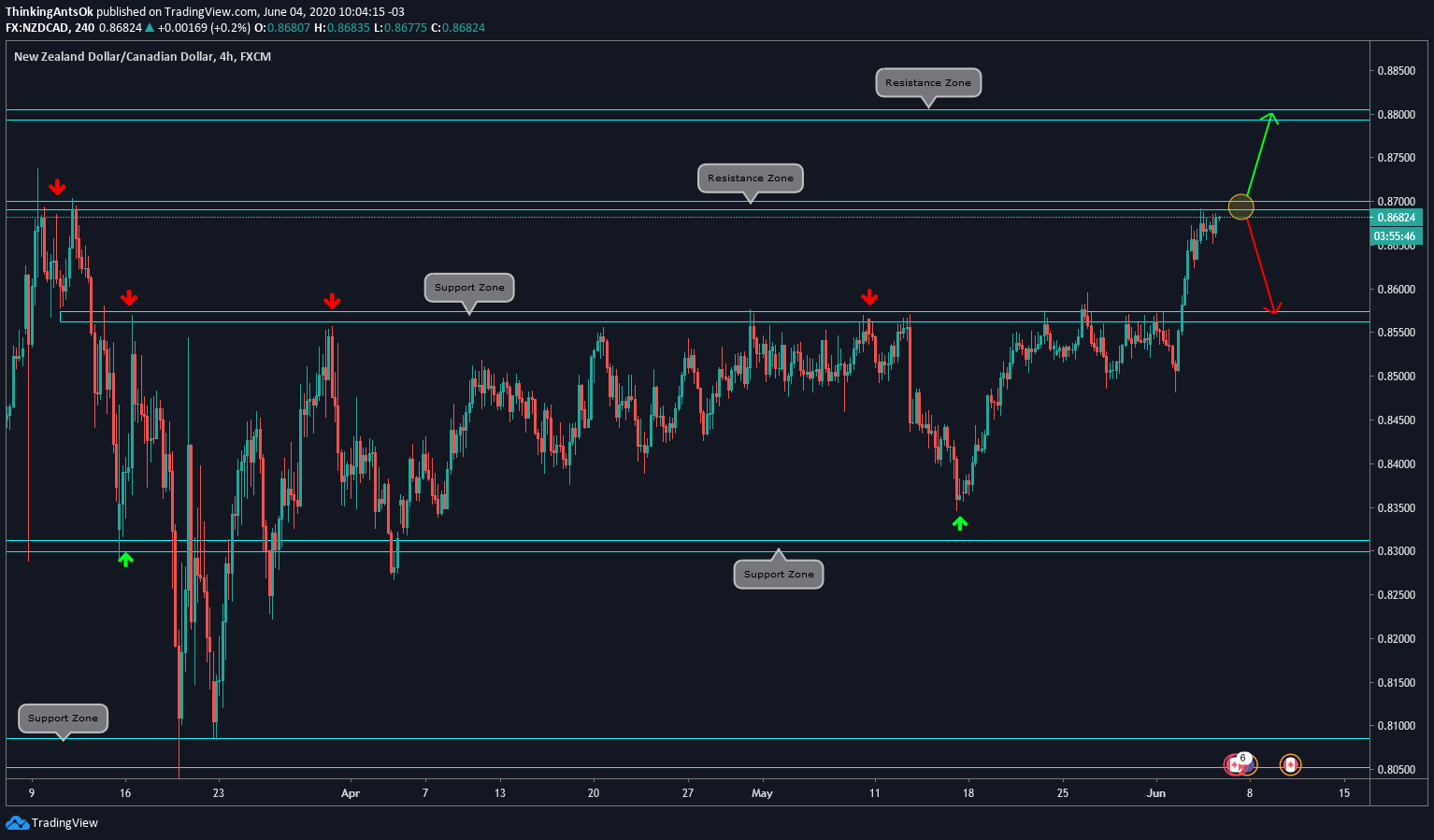Click the 0.87000 price axis label
The height and width of the screenshot is (840, 1434).
tap(1396, 202)
